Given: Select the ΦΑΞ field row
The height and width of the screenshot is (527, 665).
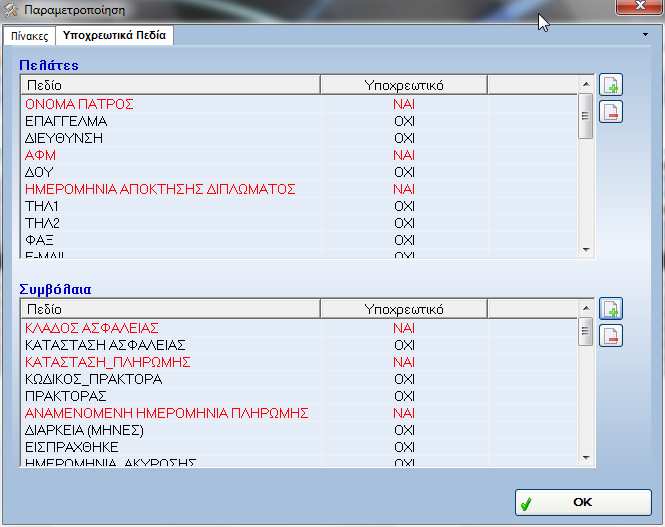Looking at the screenshot, I should pyautogui.click(x=299, y=240).
